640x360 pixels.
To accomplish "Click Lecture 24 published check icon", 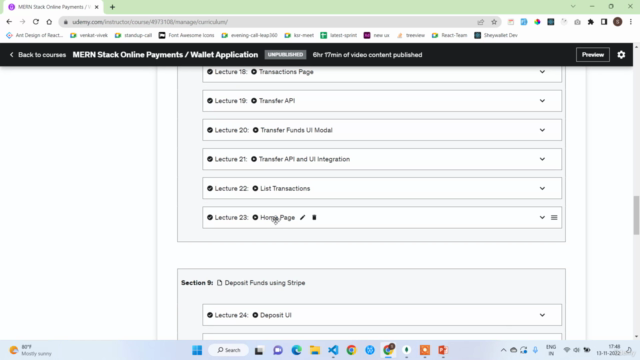I will tap(210, 315).
